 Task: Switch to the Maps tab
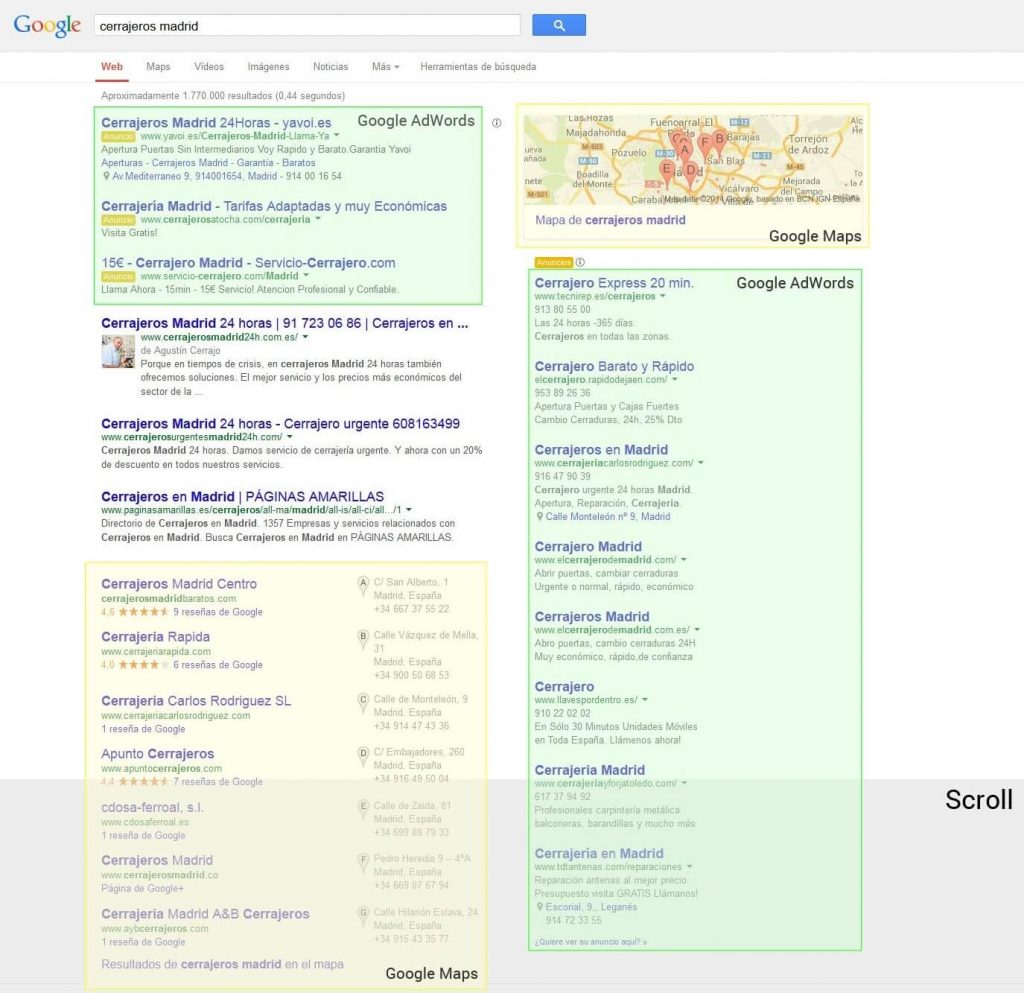[x=158, y=67]
